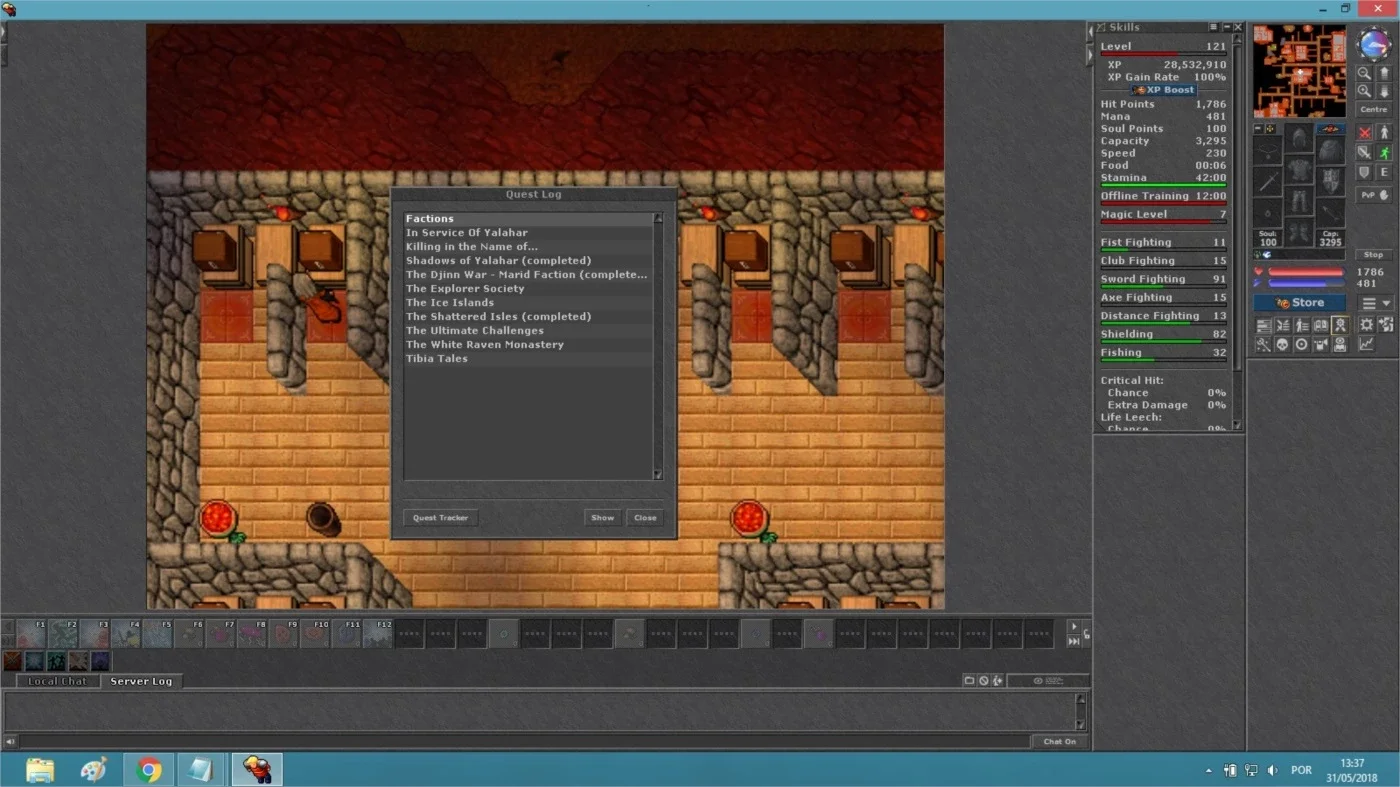Select The Explorer Society quest
Viewport: 1400px width, 787px height.
[528, 288]
